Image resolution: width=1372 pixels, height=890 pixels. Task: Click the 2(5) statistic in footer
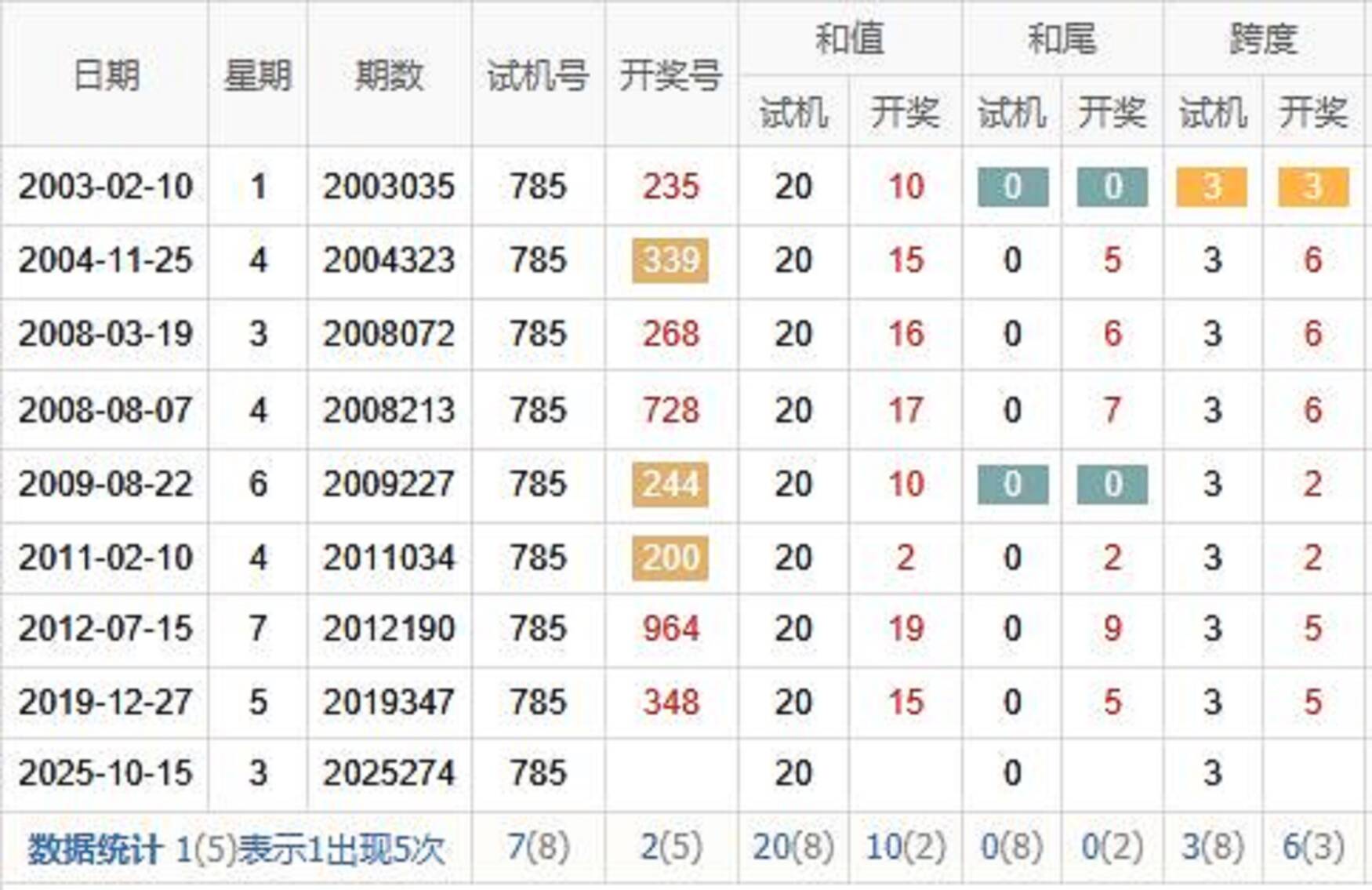670,847
